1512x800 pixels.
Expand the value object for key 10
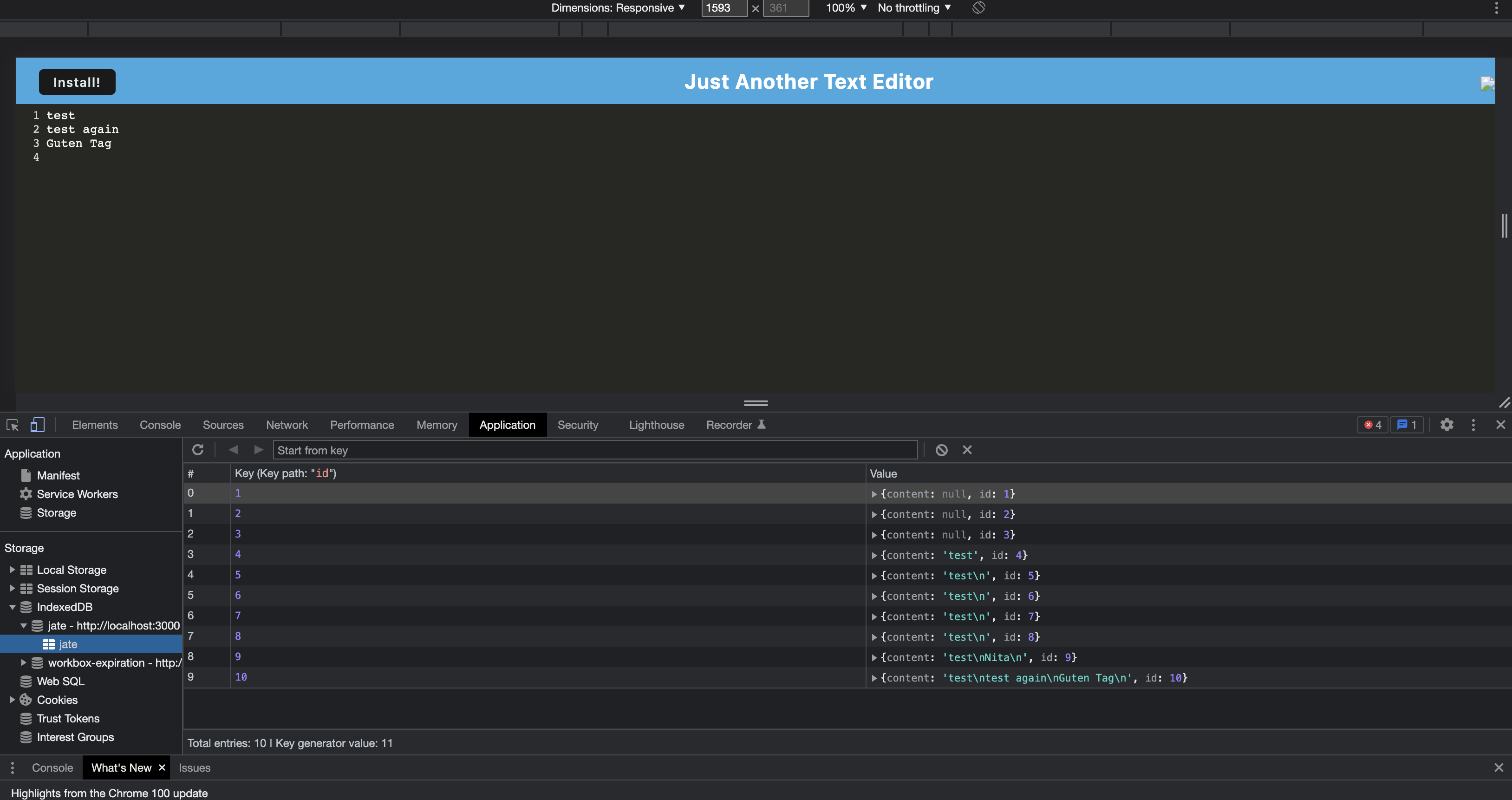(874, 678)
